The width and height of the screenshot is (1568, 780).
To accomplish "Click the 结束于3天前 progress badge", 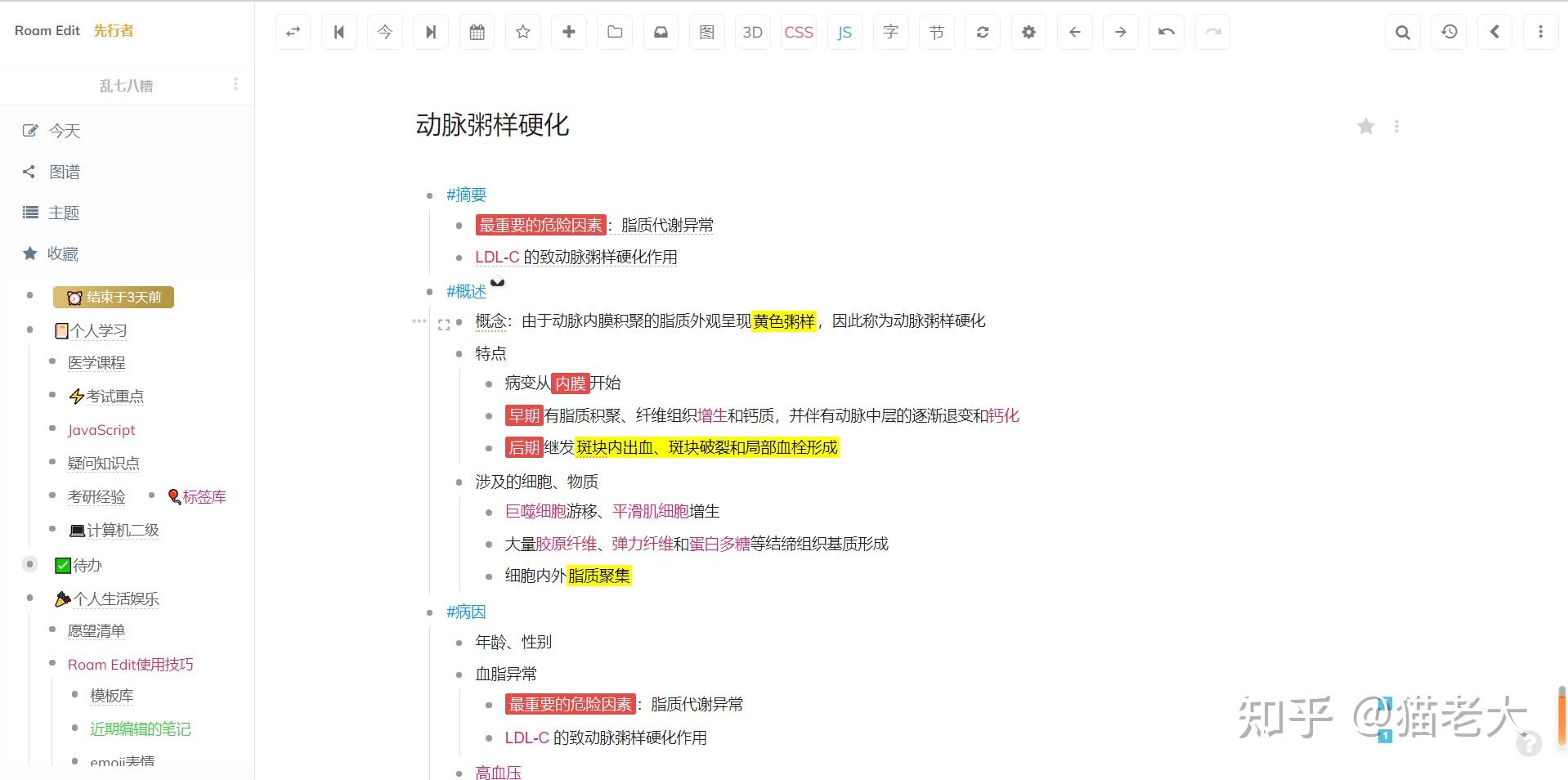I will (114, 296).
